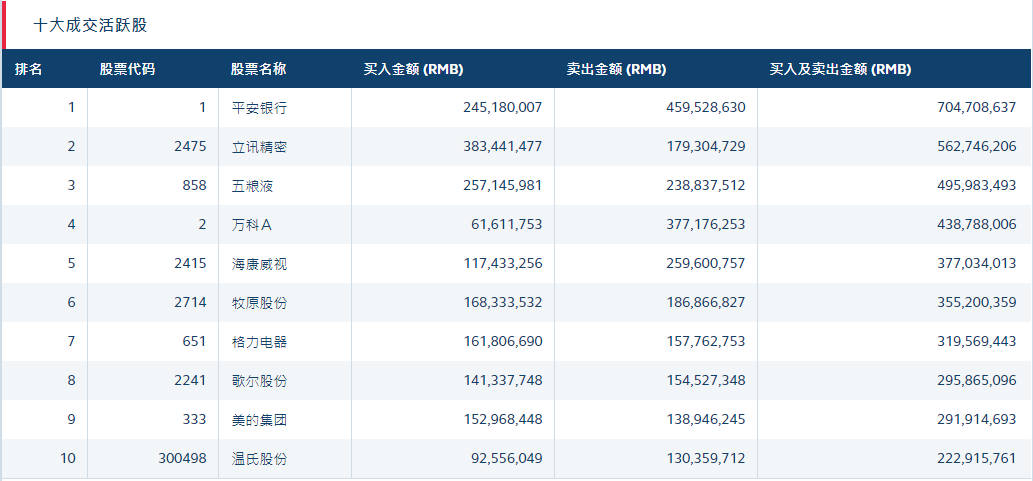1033x481 pixels.
Task: Click total amount 438,788,006
Action: pyautogui.click(x=976, y=225)
